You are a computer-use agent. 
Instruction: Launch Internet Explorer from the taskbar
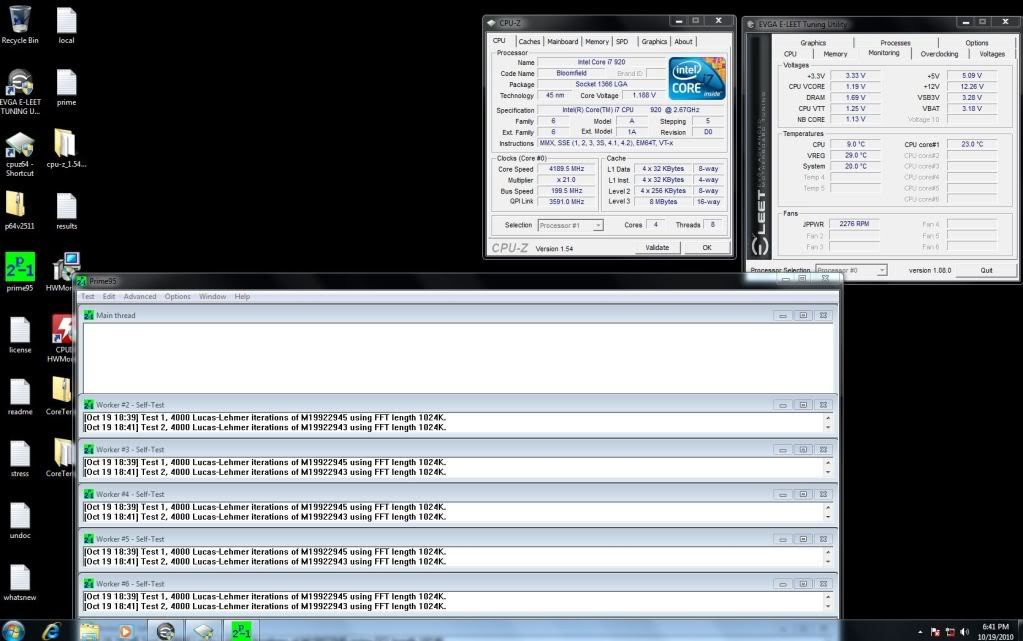point(51,631)
